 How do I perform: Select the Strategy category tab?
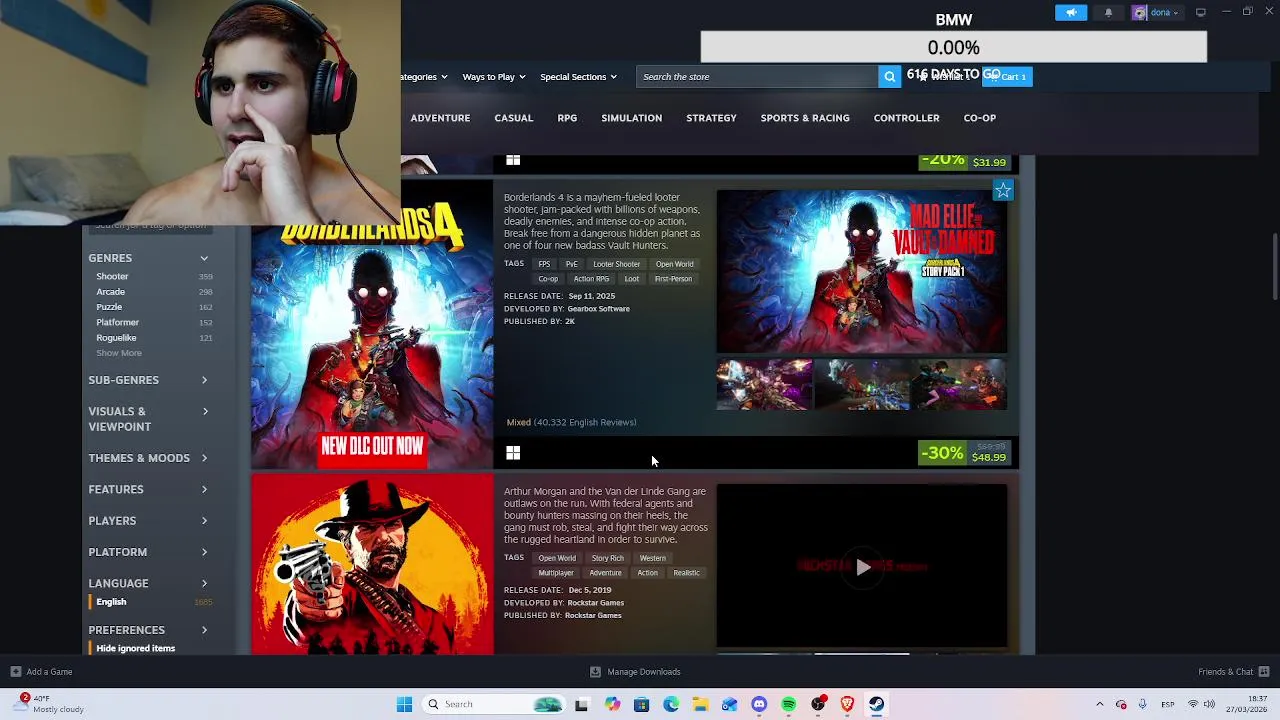pos(711,118)
